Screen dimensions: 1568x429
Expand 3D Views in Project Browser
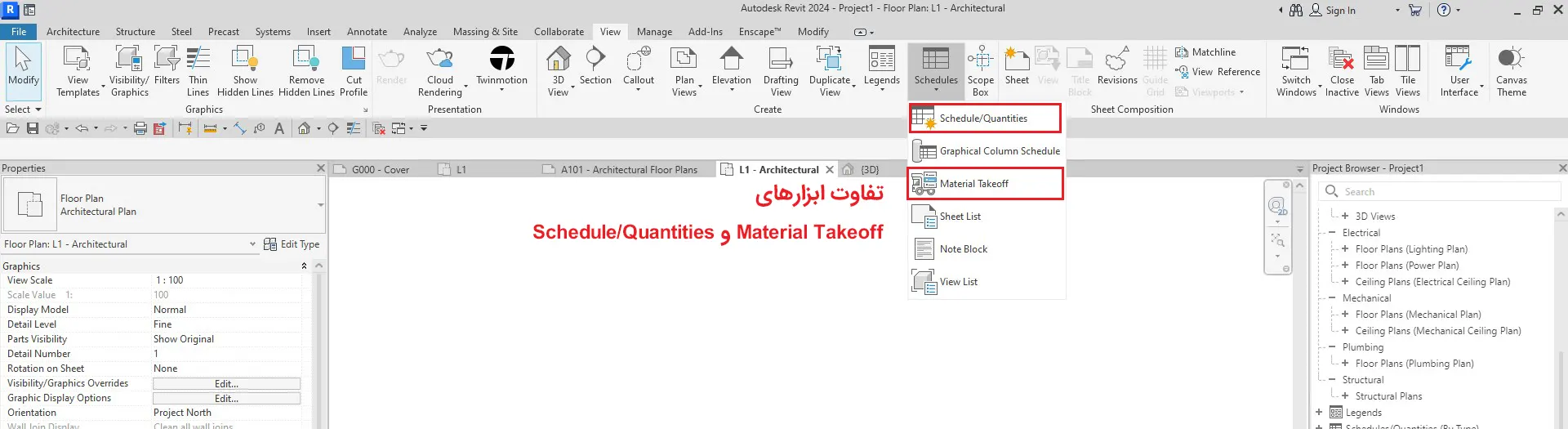pos(1344,216)
